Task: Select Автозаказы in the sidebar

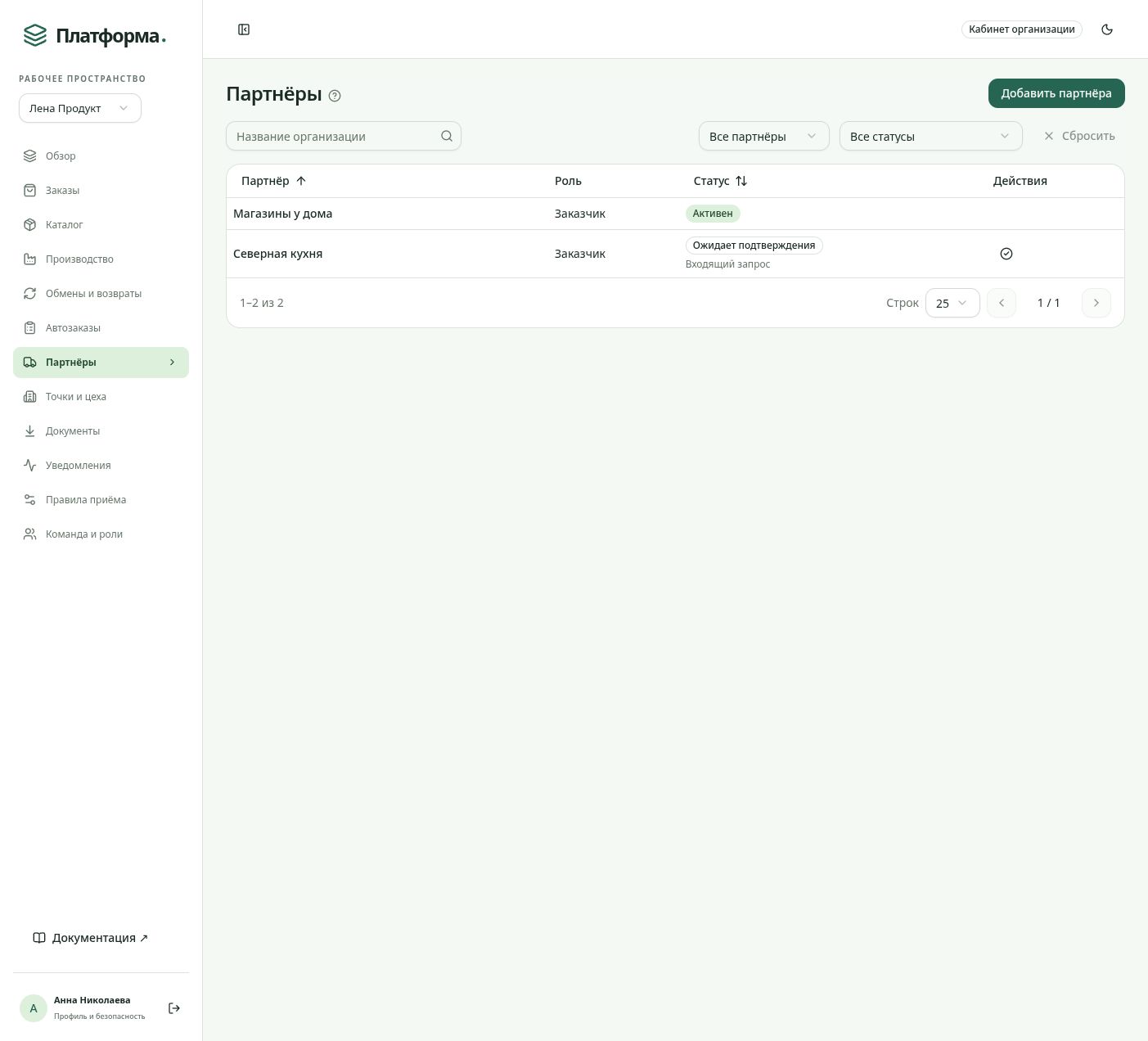Action: click(101, 327)
